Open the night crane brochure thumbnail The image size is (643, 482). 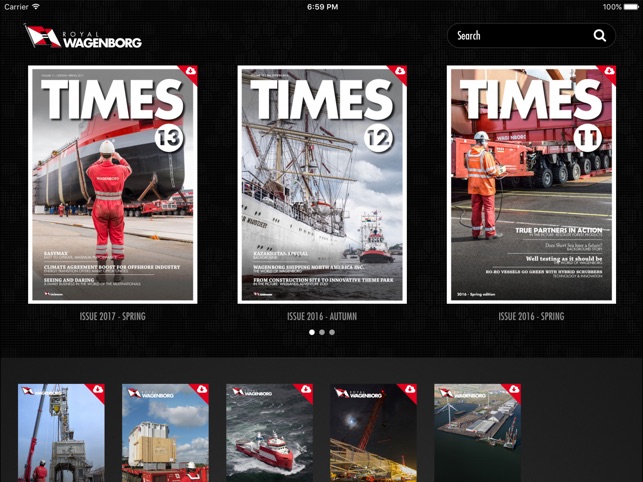click(x=374, y=433)
